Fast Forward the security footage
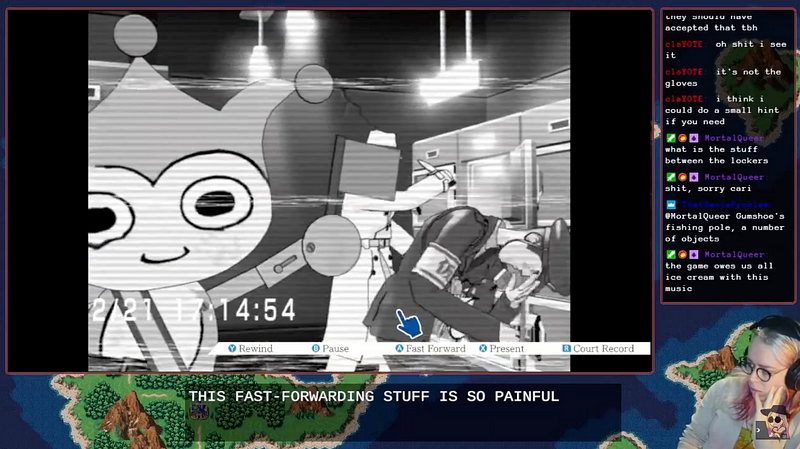800x449 pixels. tap(431, 348)
